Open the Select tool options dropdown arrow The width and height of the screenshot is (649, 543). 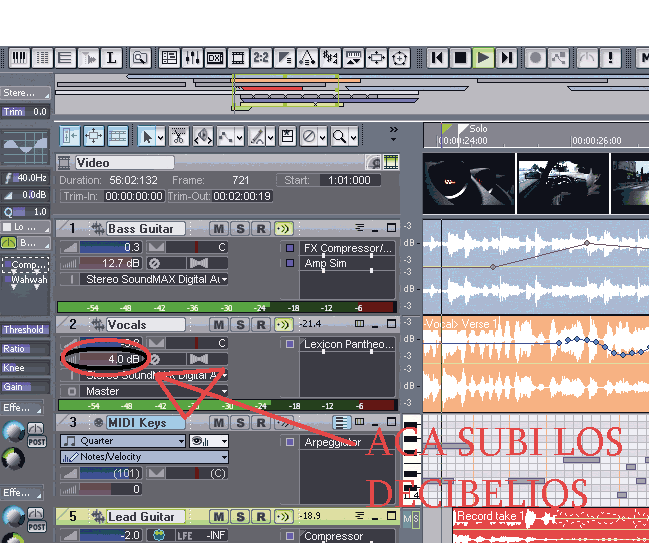[x=161, y=136]
